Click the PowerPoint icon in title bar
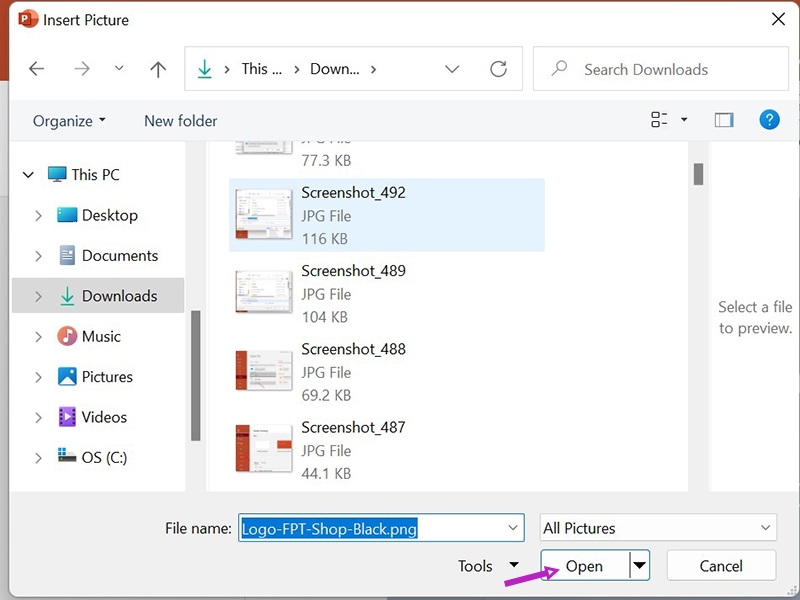This screenshot has height=600, width=800. click(28, 19)
